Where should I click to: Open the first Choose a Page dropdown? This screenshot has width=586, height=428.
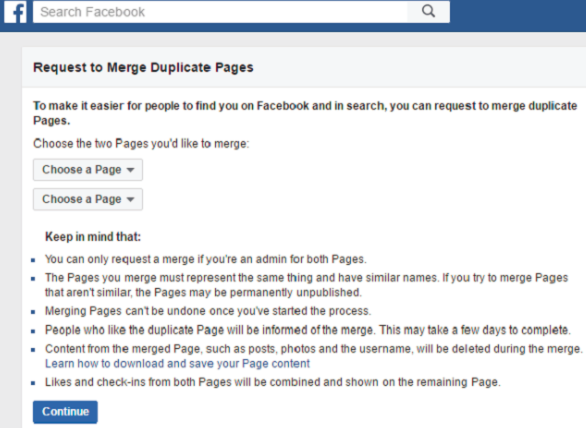click(x=88, y=170)
